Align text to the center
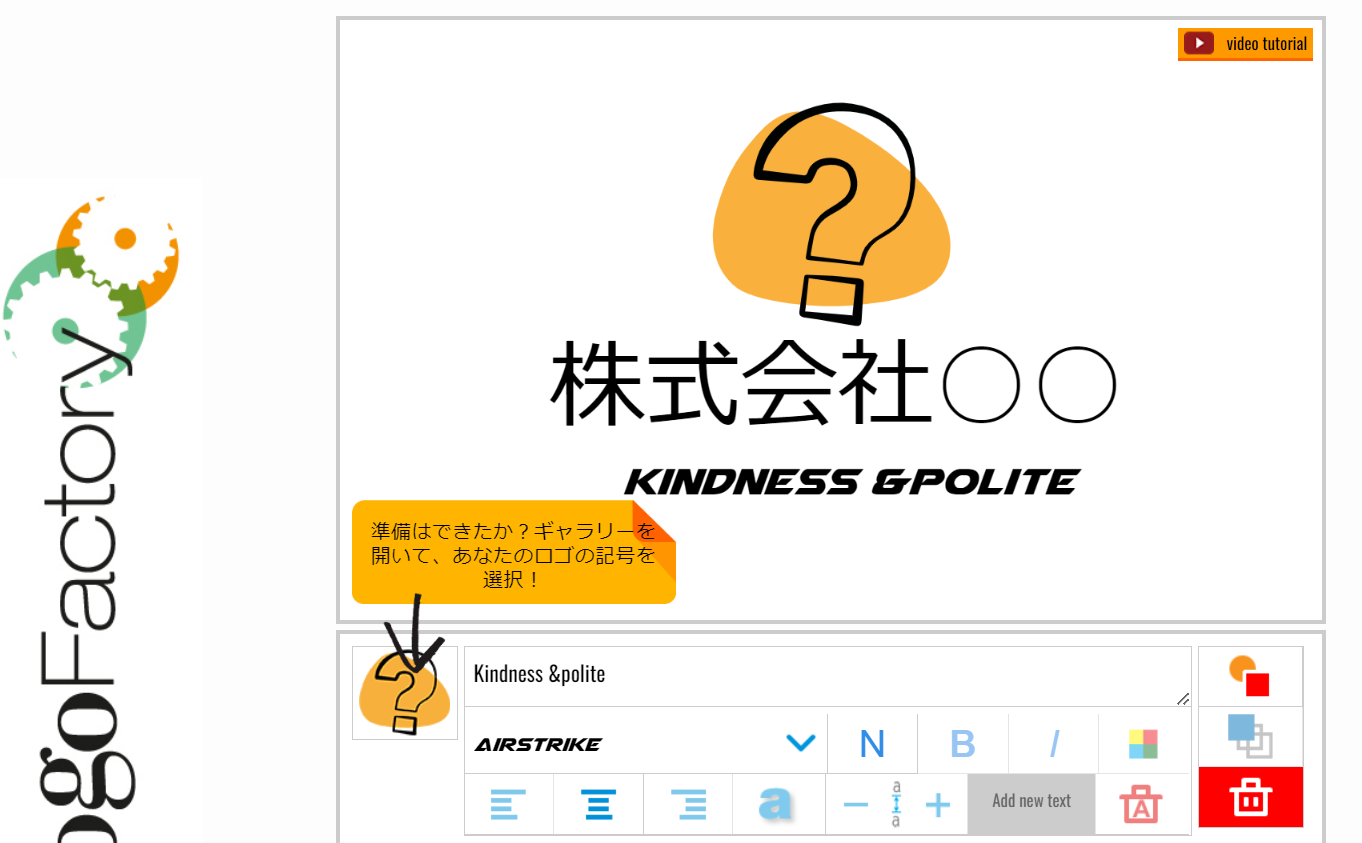The height and width of the screenshot is (843, 1362). pos(598,805)
